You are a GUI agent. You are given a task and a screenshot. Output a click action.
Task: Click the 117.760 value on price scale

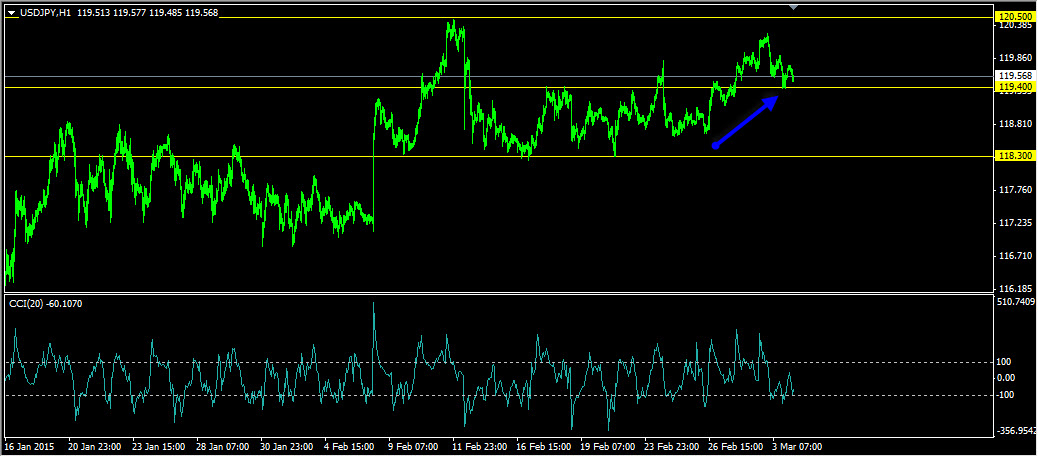click(1017, 190)
